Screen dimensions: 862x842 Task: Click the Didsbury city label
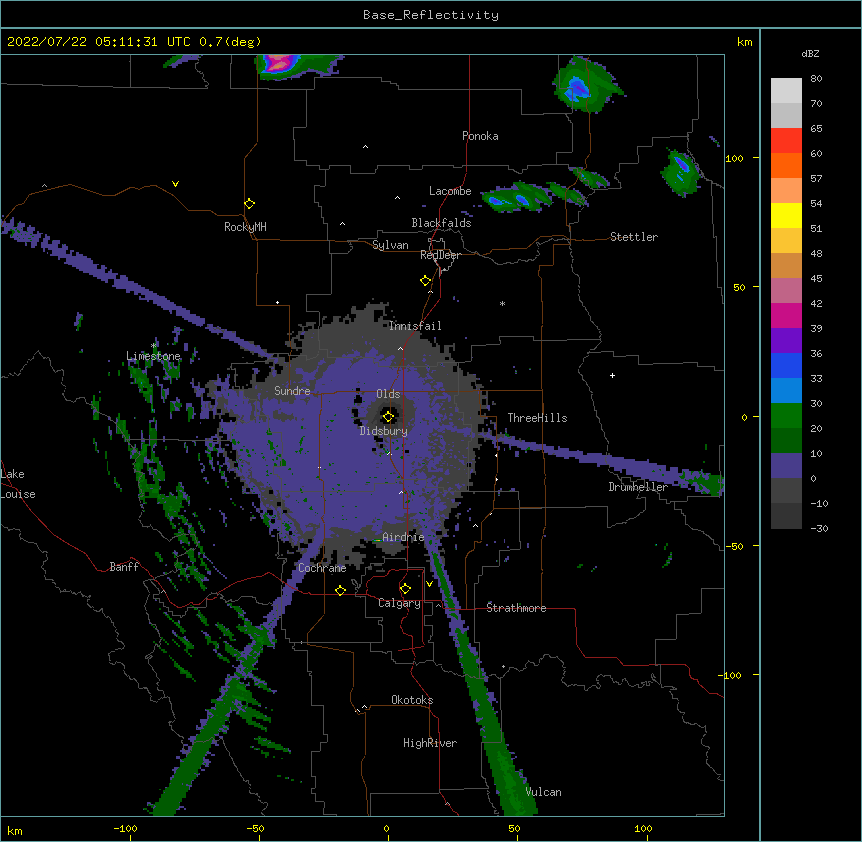[383, 431]
